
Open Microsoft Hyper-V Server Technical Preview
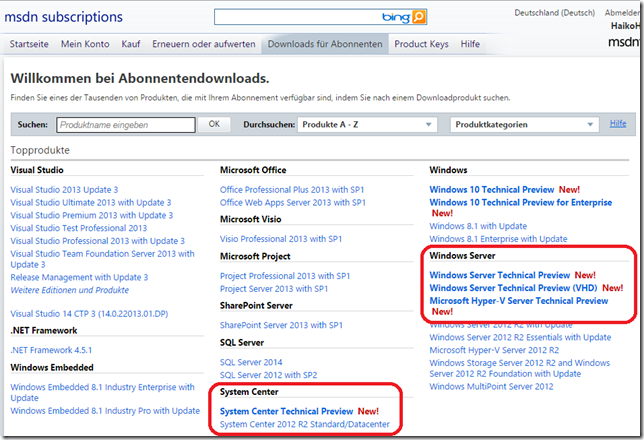pyautogui.click(x=519, y=301)
